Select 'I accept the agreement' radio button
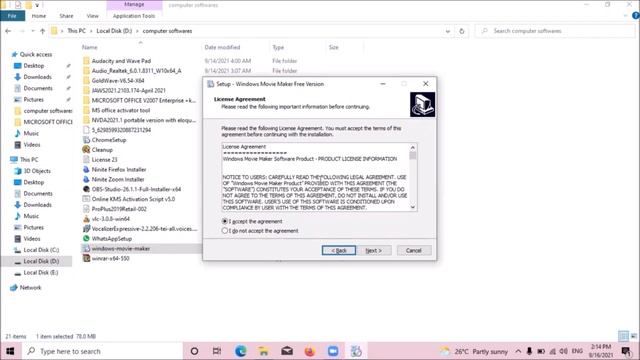Image resolution: width=640 pixels, height=360 pixels. coord(224,221)
